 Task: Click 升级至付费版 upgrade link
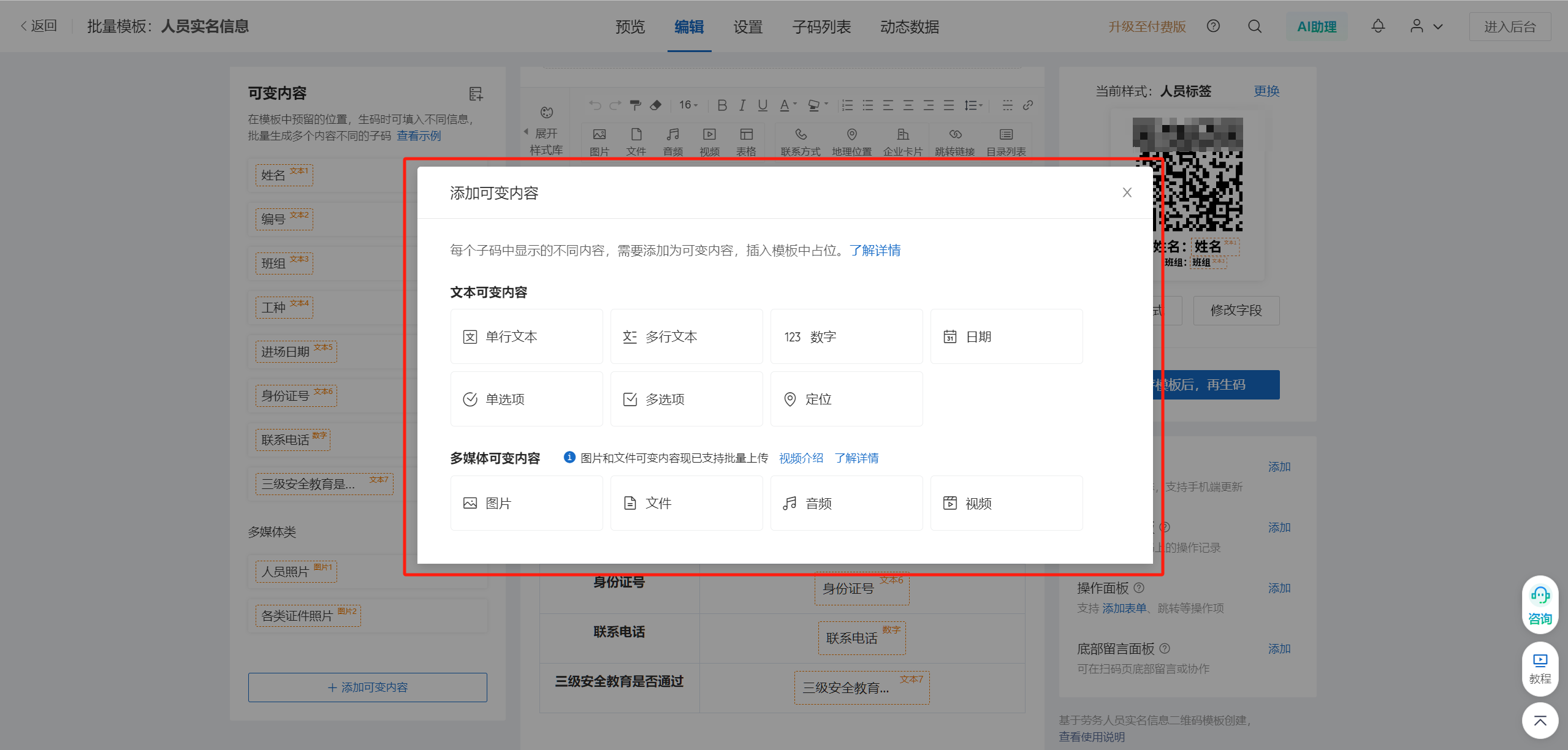pos(1147,27)
